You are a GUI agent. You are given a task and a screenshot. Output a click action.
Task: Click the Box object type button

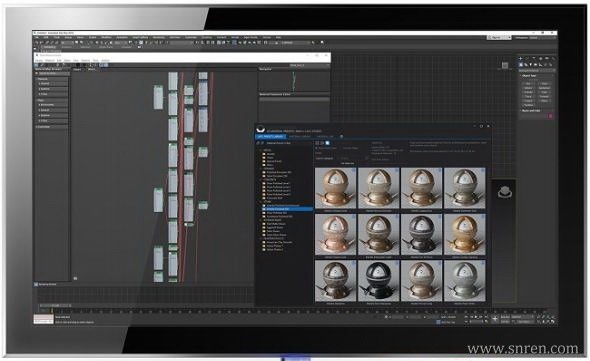528,84
